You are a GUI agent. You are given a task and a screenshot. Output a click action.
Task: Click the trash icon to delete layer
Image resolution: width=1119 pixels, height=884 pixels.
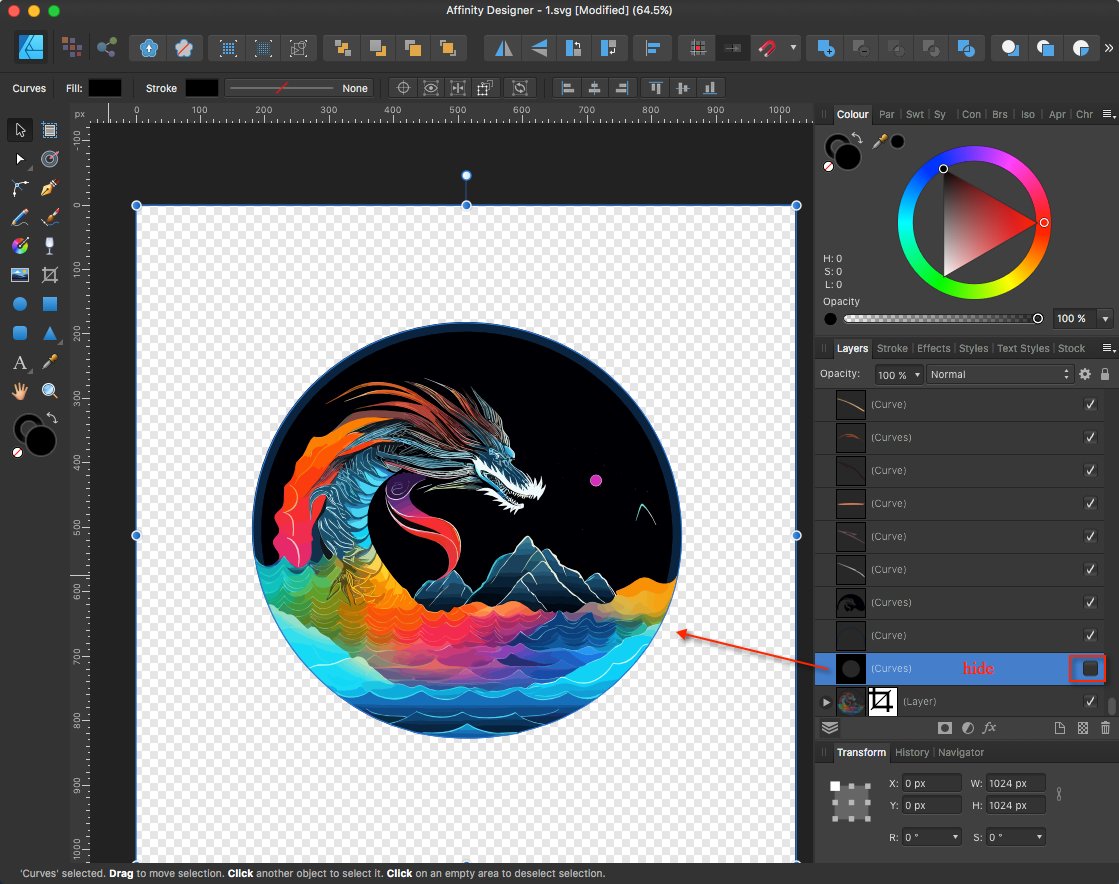1105,728
